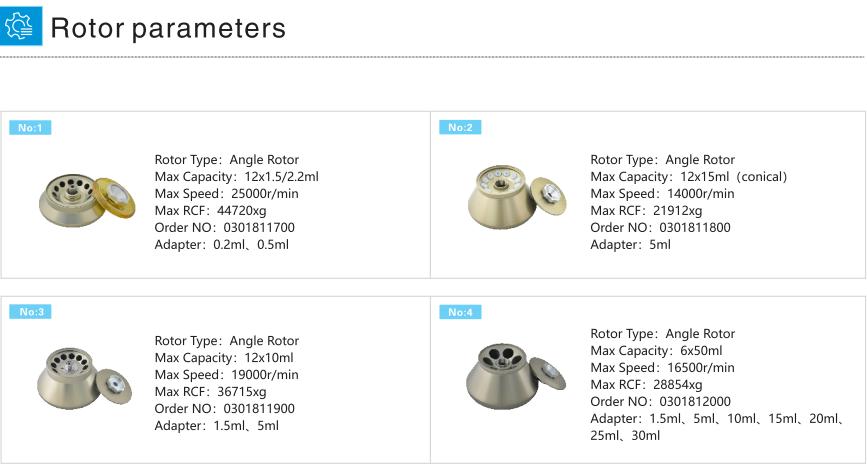Click the Adapter 0.2ml, 0.5ml line
This screenshot has height=469, width=867.
tap(221, 244)
